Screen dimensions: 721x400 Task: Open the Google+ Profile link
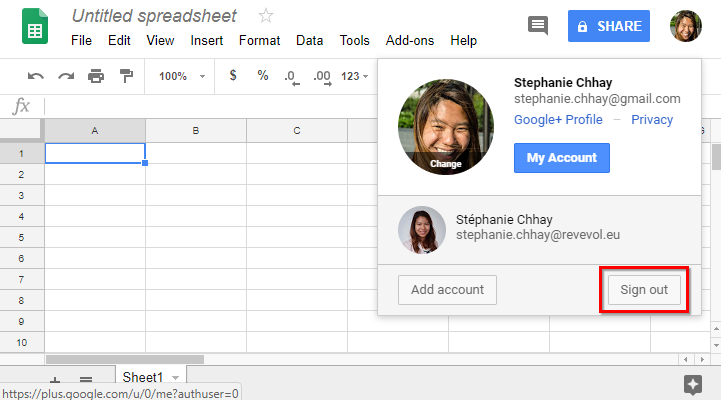[x=558, y=120]
